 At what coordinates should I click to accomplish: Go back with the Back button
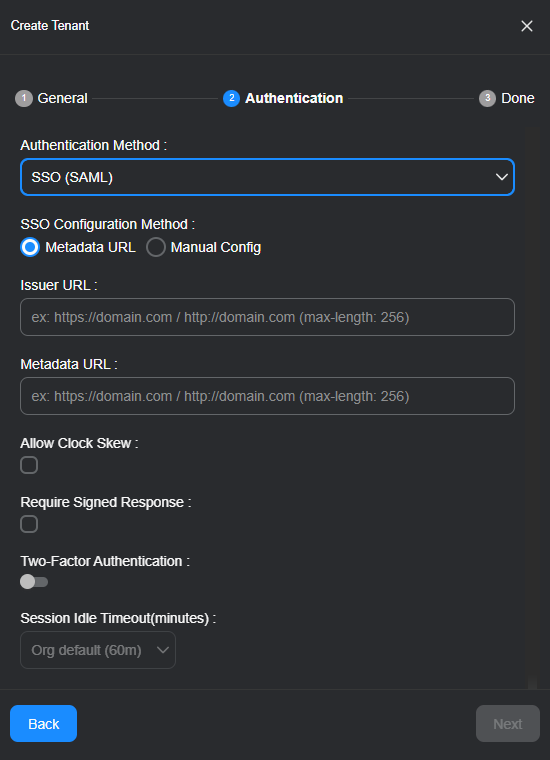[44, 724]
